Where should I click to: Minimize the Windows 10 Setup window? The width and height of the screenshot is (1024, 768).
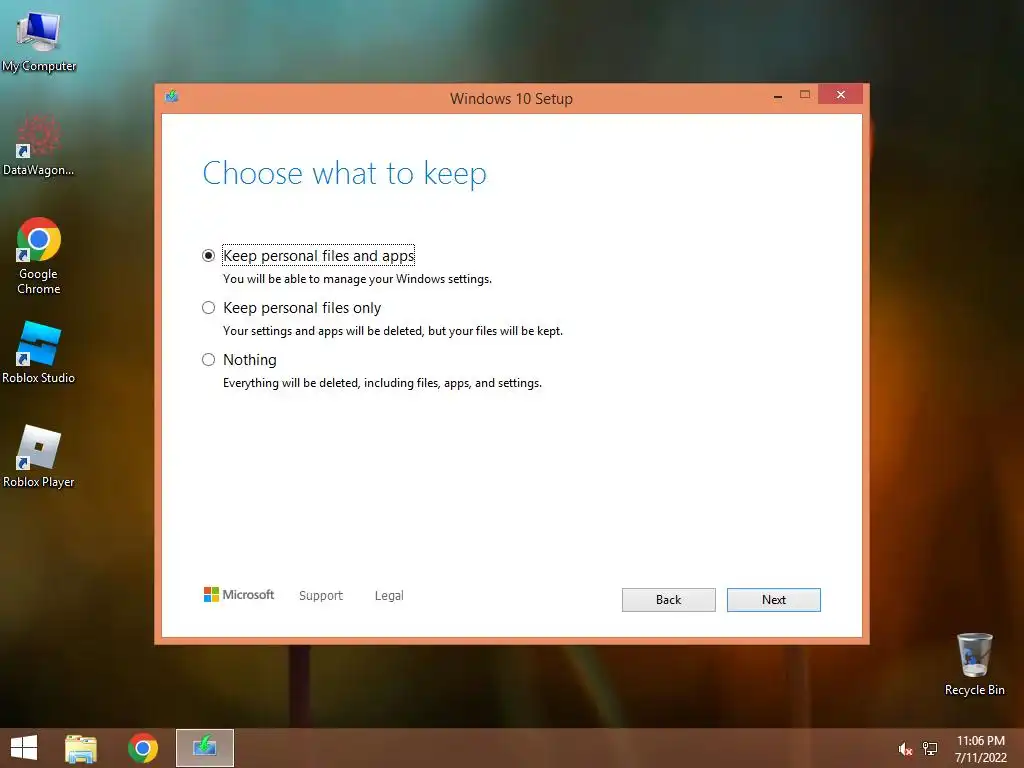(778, 95)
